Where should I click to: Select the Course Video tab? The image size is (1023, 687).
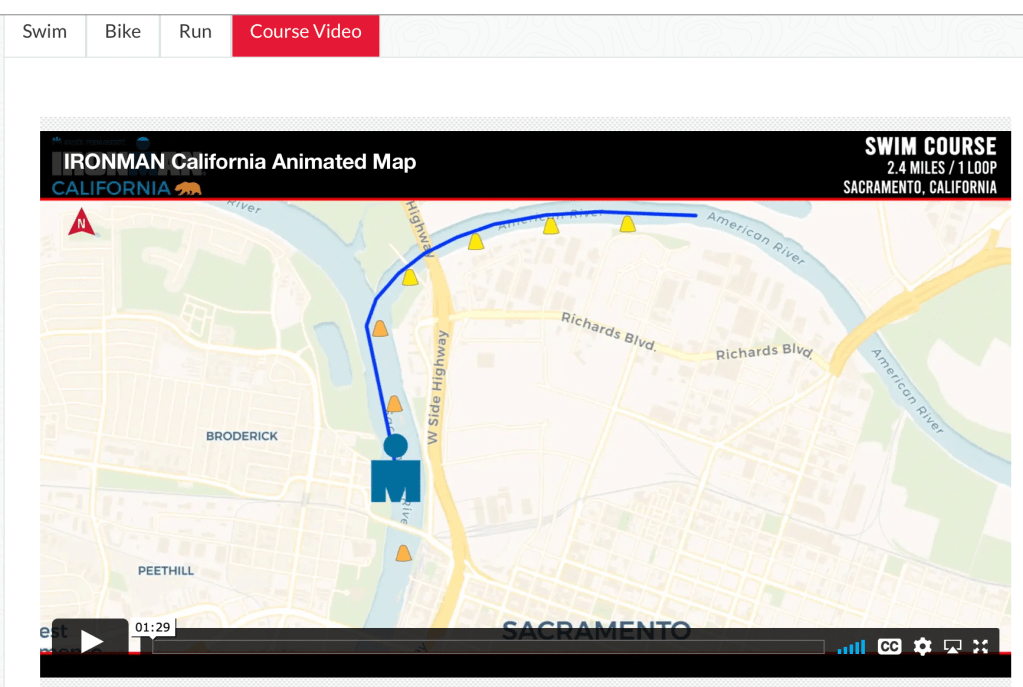point(306,32)
